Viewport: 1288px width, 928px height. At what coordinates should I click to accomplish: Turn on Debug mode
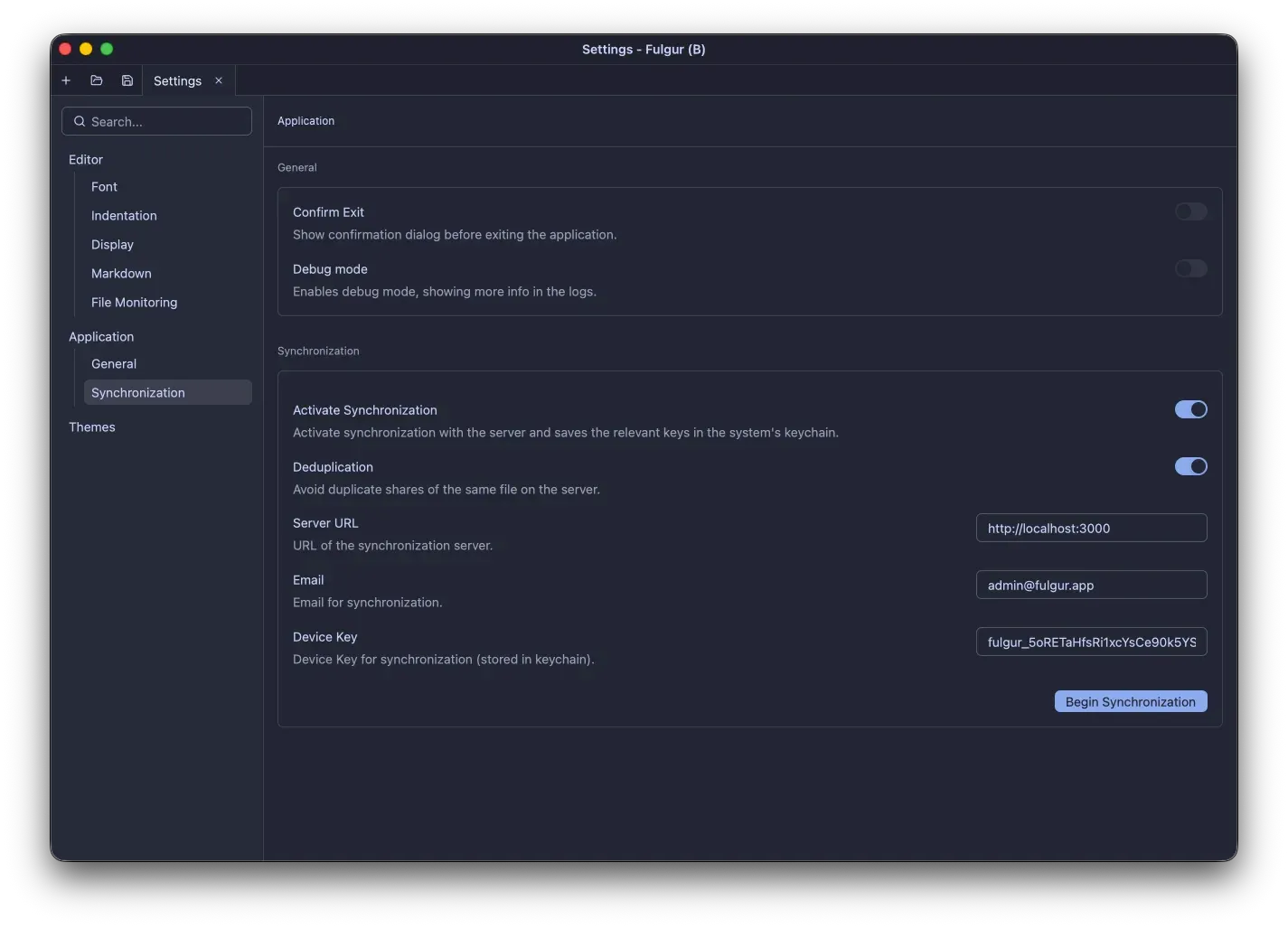(1190, 268)
